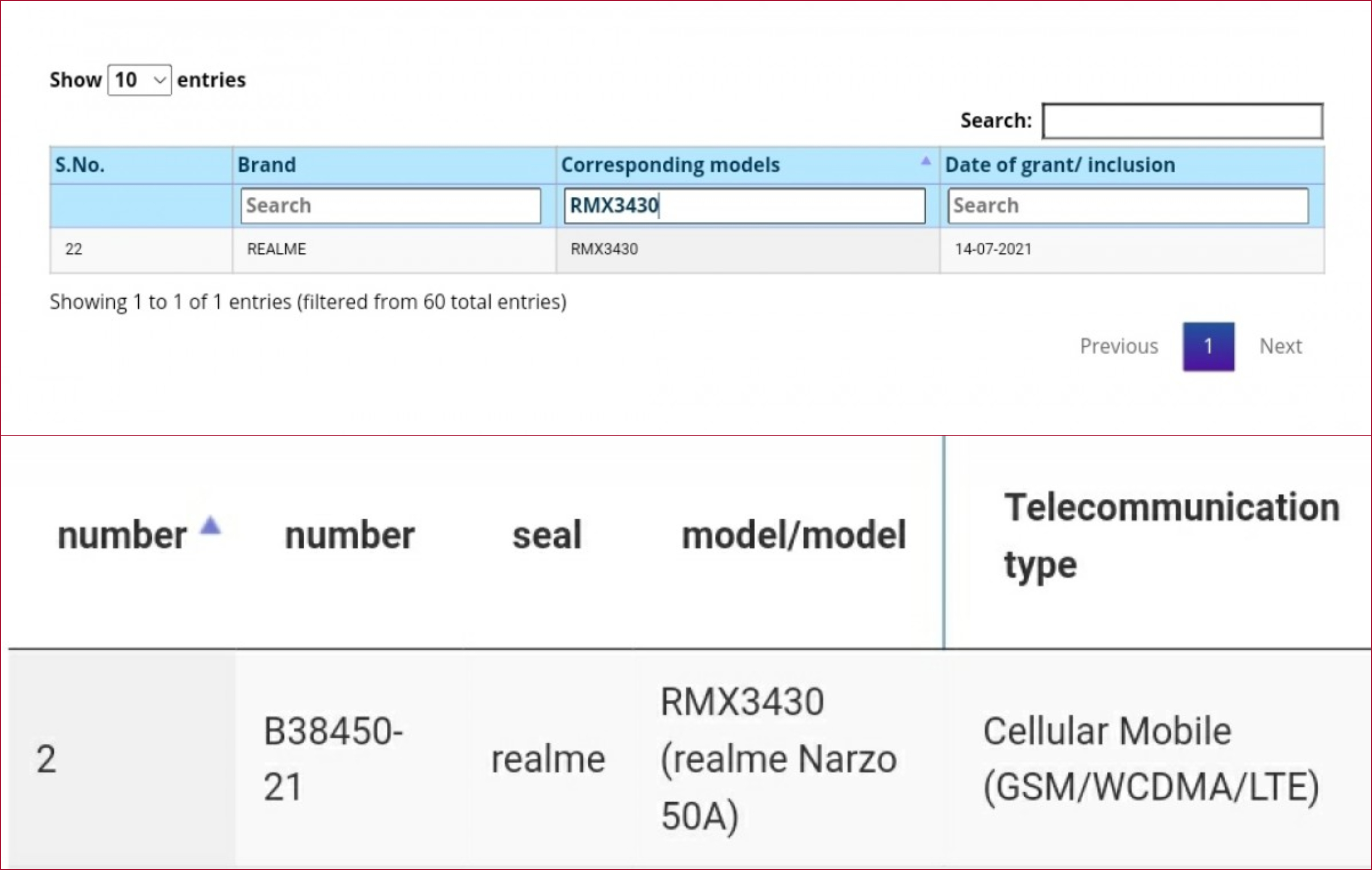Click the sort arrow in Corresponding models

tap(926, 161)
